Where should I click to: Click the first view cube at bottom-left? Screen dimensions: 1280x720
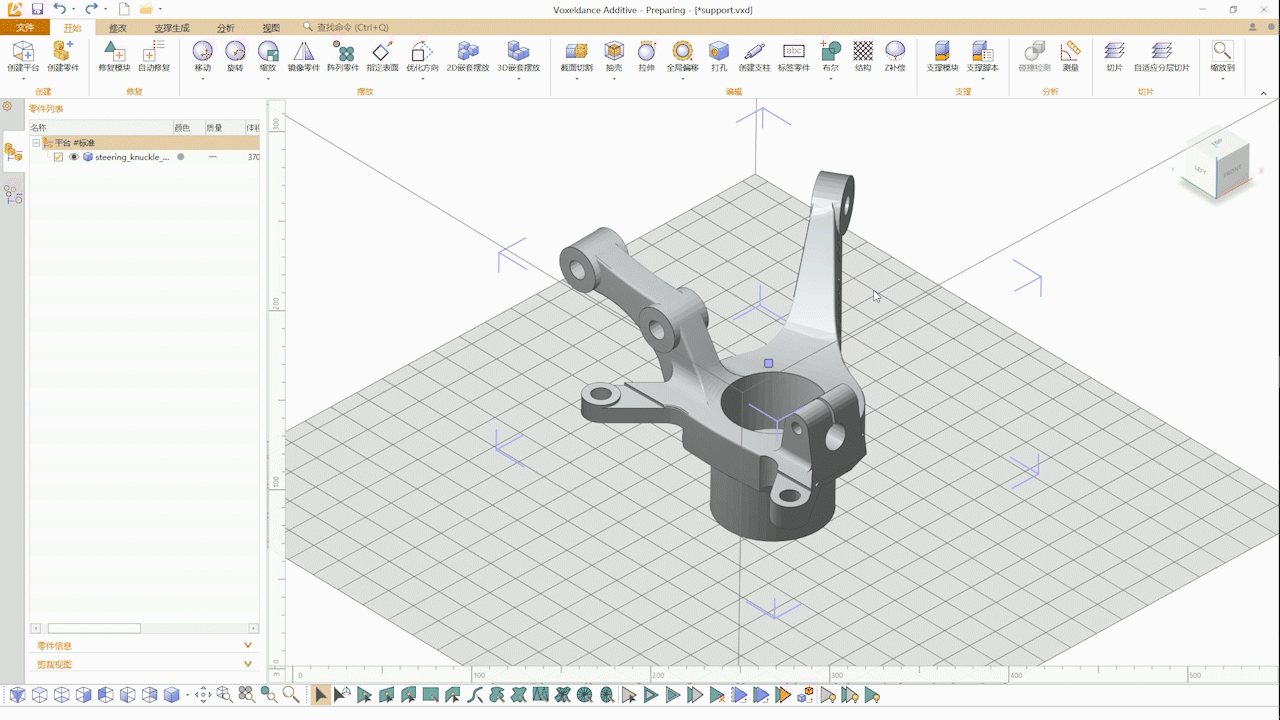tap(17, 694)
